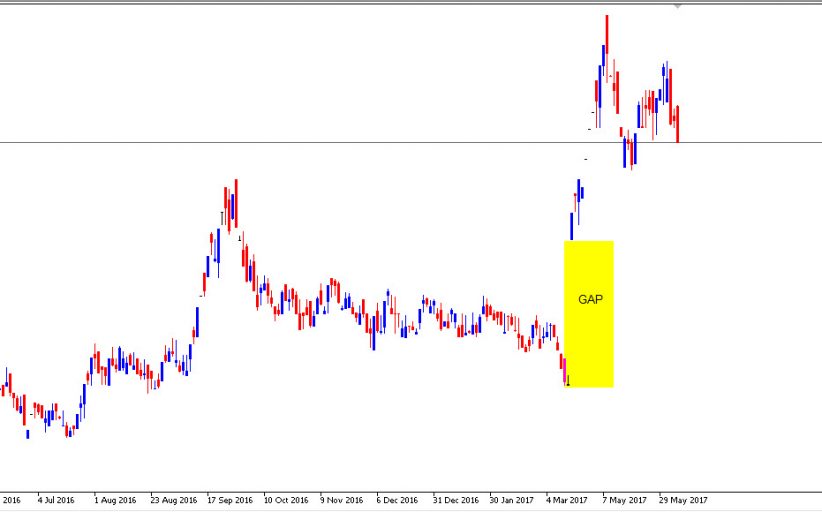Click the 1 Aug 2016 date label

click(115, 500)
